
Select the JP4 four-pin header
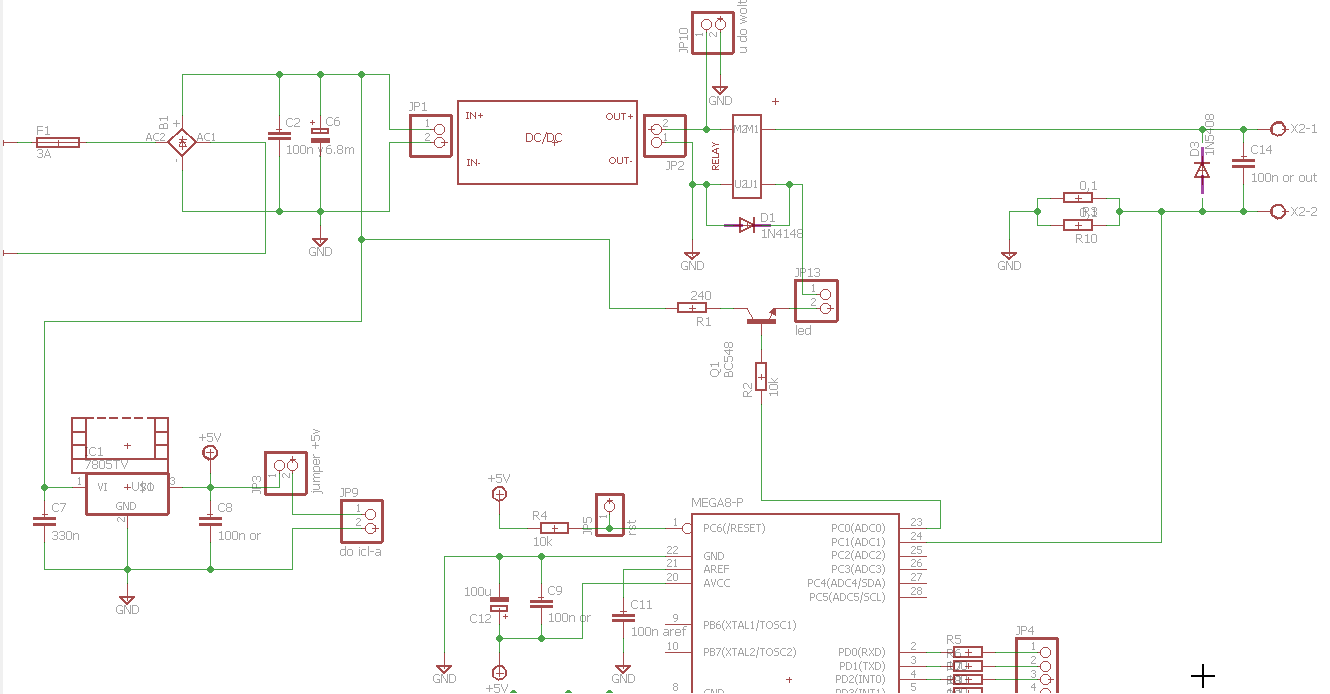1036,666
